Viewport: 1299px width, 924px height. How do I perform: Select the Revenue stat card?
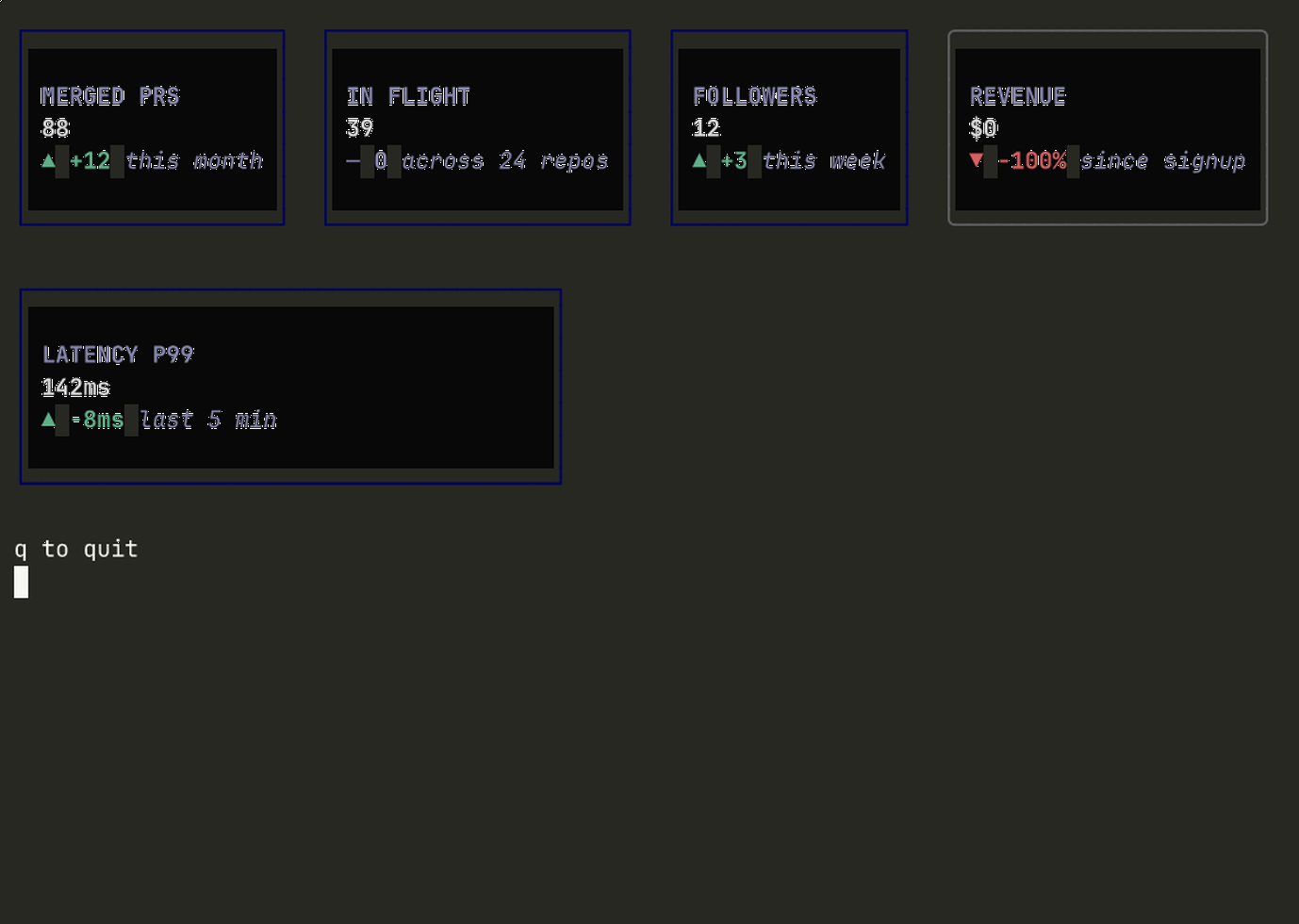[x=1108, y=127]
